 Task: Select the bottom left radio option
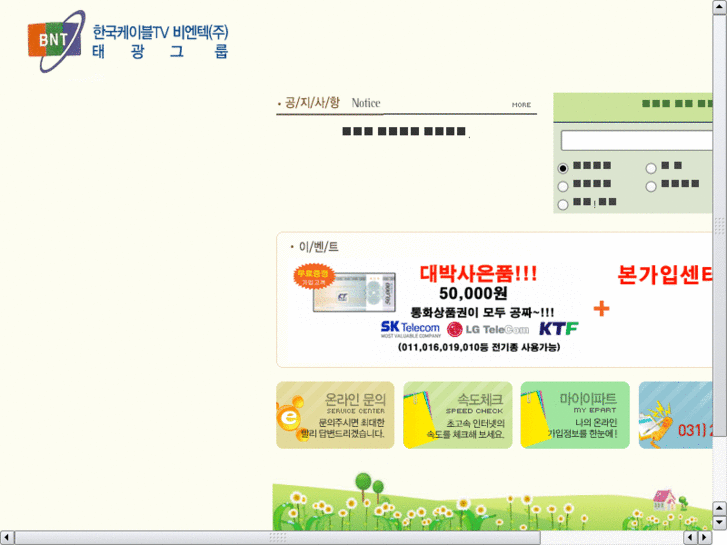pyautogui.click(x=563, y=205)
